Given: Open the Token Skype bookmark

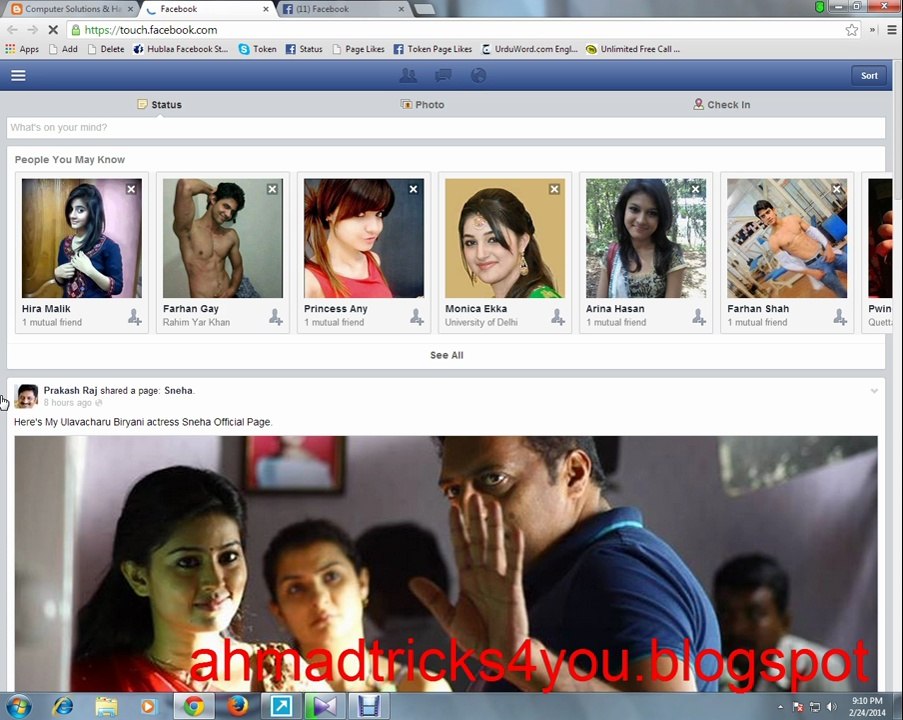Looking at the screenshot, I should click(257, 49).
